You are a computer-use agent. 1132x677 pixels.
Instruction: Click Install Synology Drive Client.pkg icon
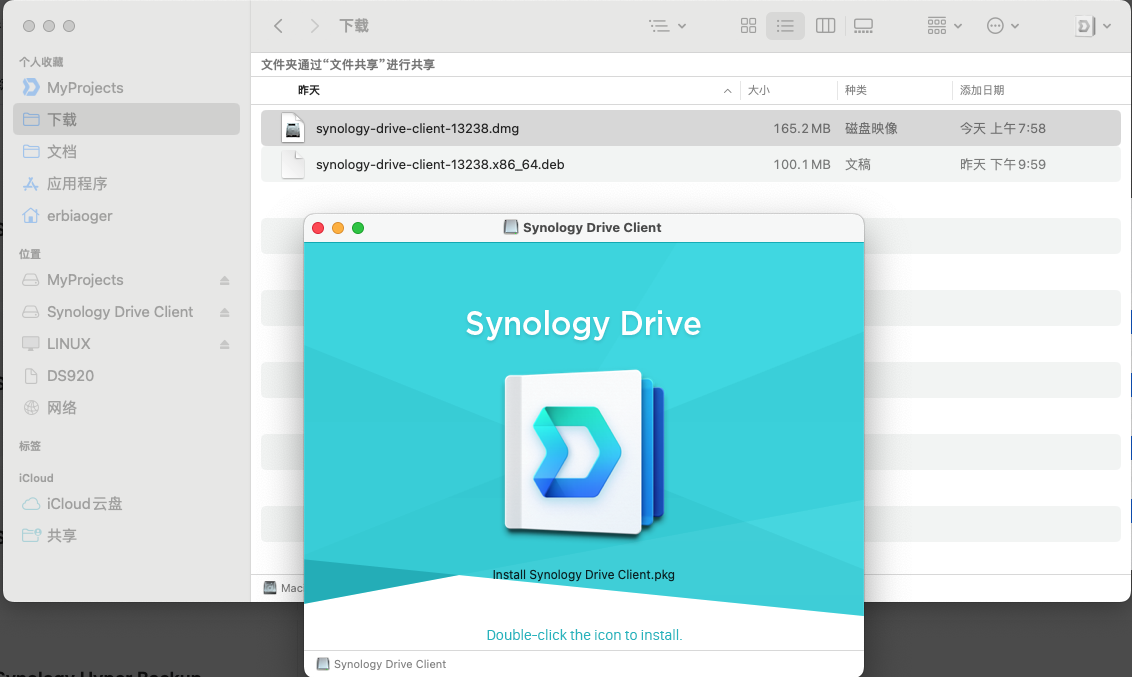pyautogui.click(x=583, y=453)
